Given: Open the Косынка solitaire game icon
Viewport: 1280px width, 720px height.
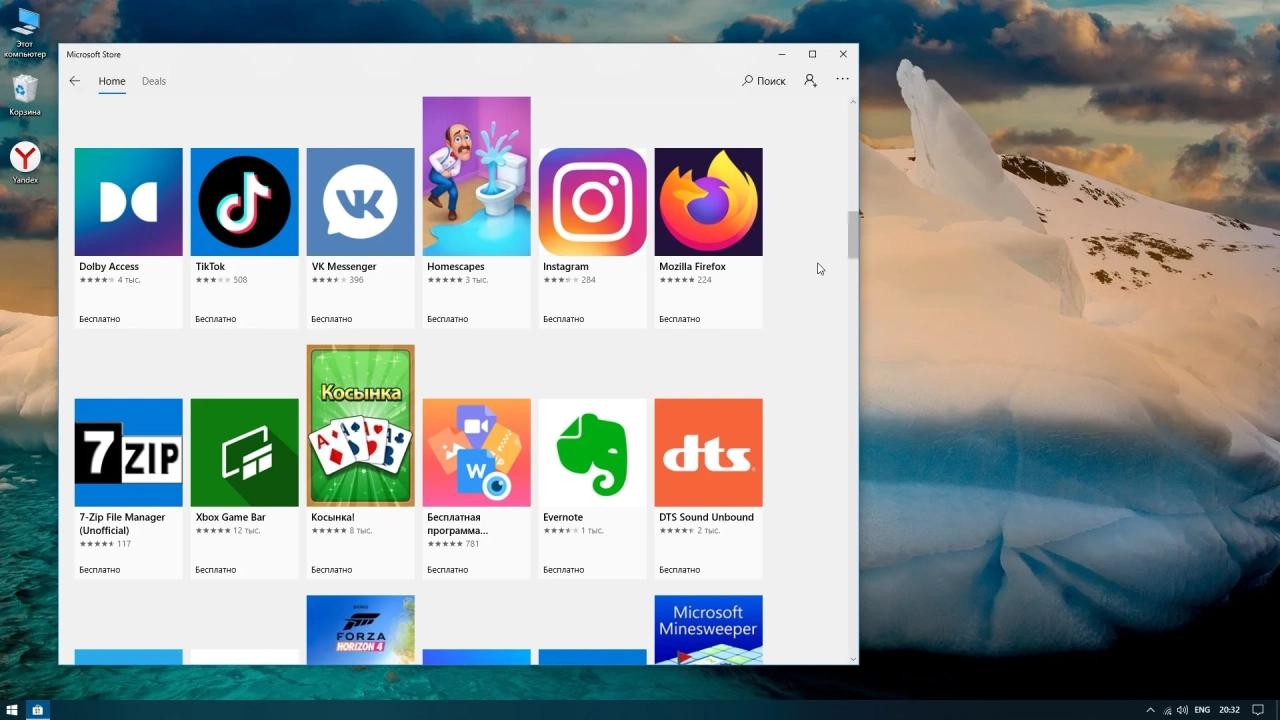Looking at the screenshot, I should (361, 426).
